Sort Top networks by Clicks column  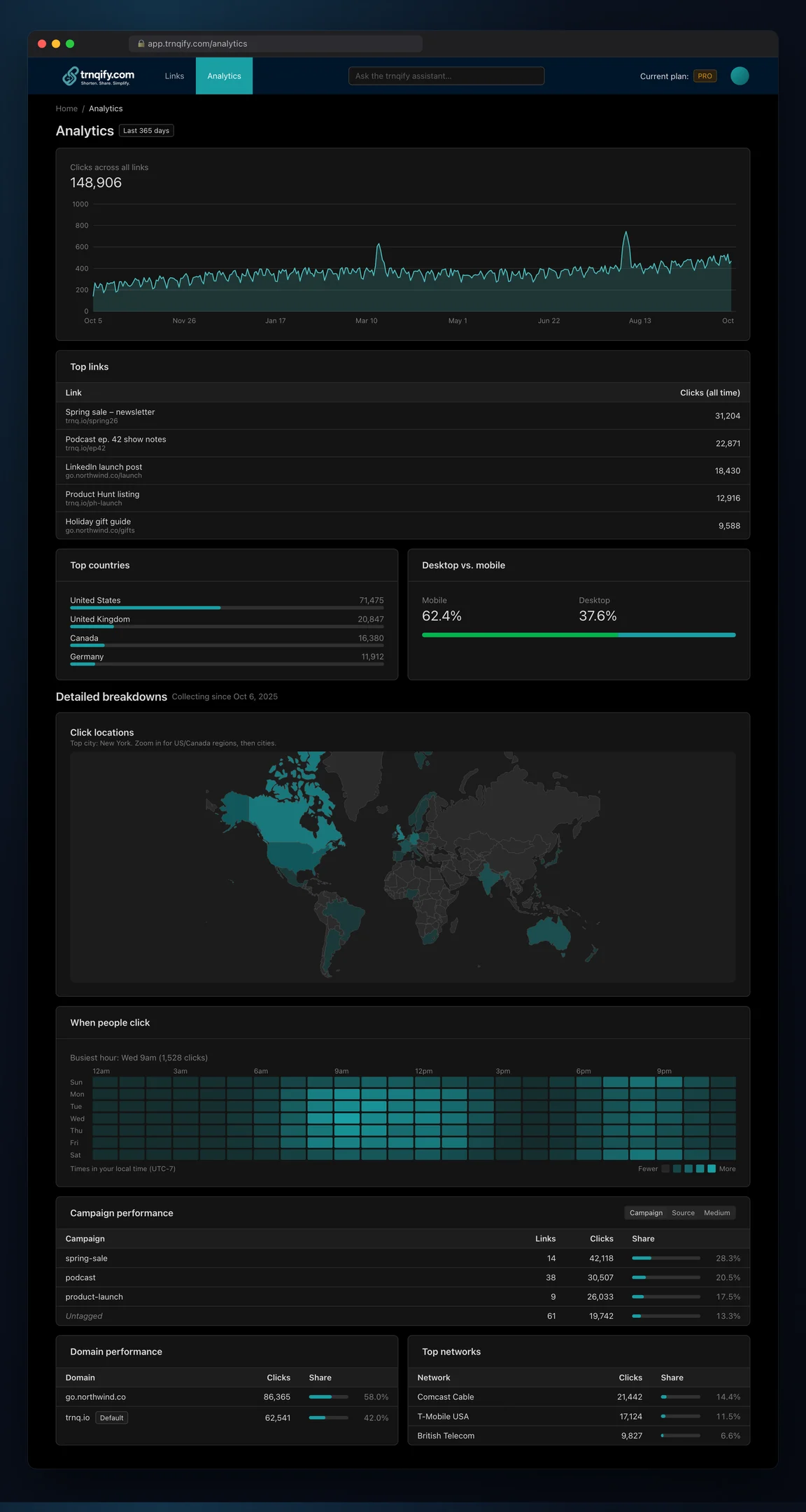point(630,1377)
